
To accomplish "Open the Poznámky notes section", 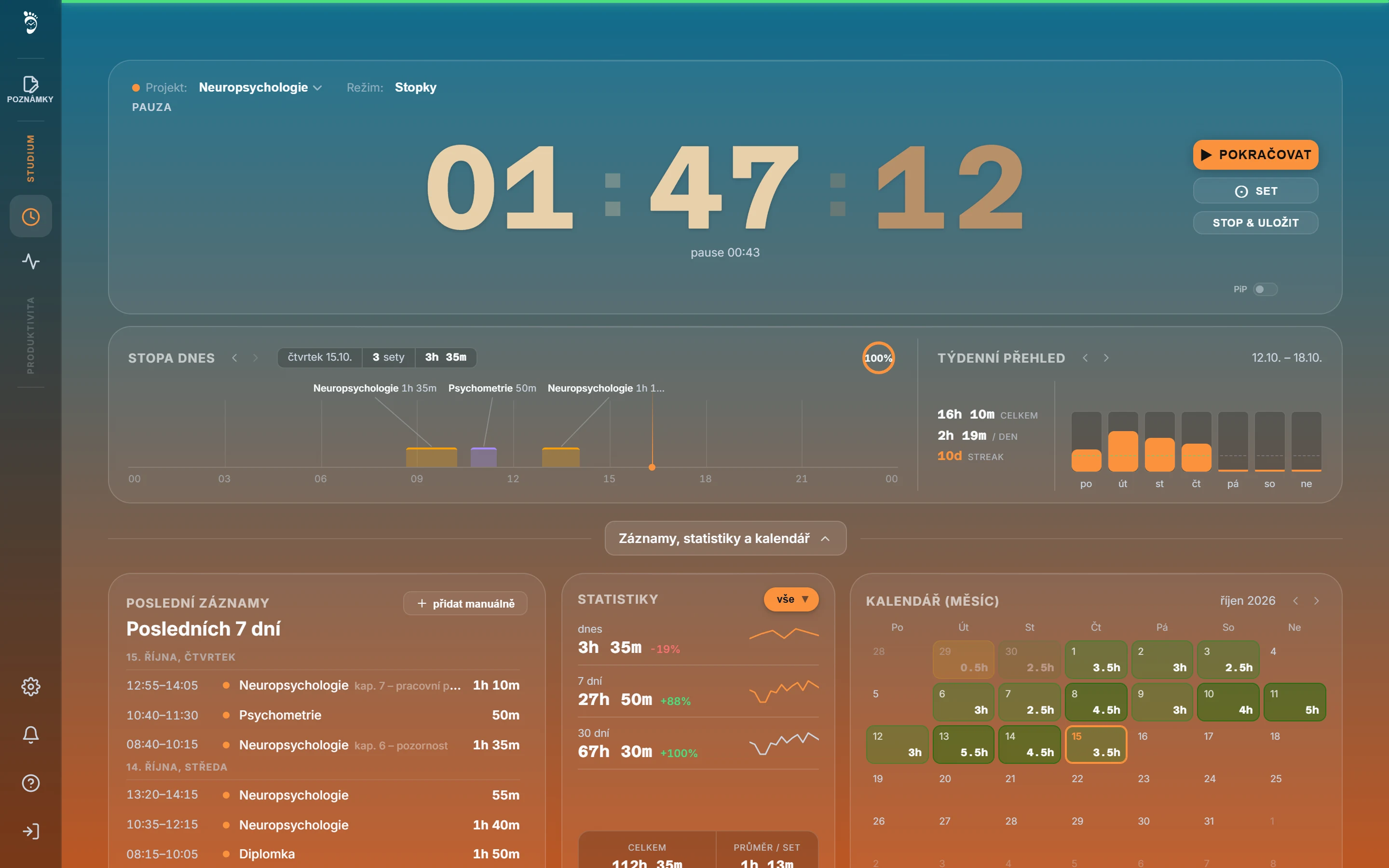I will pyautogui.click(x=30, y=90).
